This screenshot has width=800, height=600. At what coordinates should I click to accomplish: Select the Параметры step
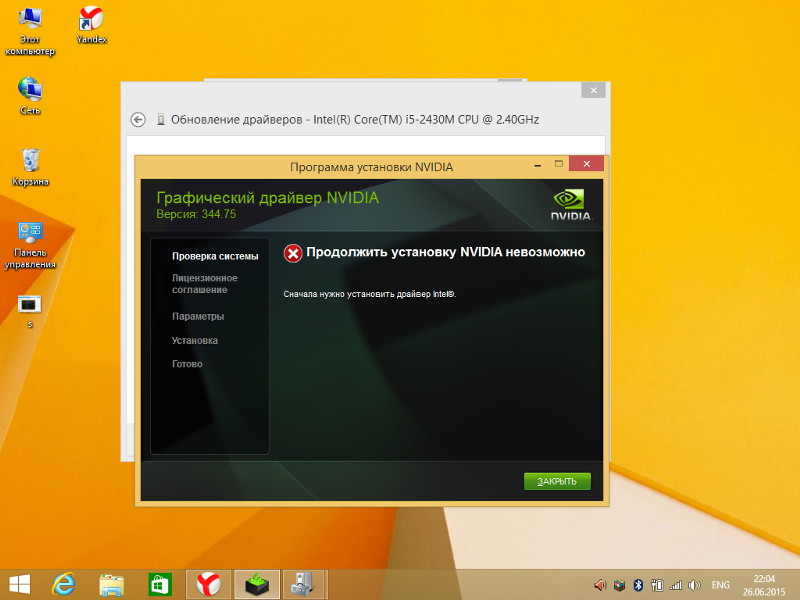pyautogui.click(x=198, y=316)
